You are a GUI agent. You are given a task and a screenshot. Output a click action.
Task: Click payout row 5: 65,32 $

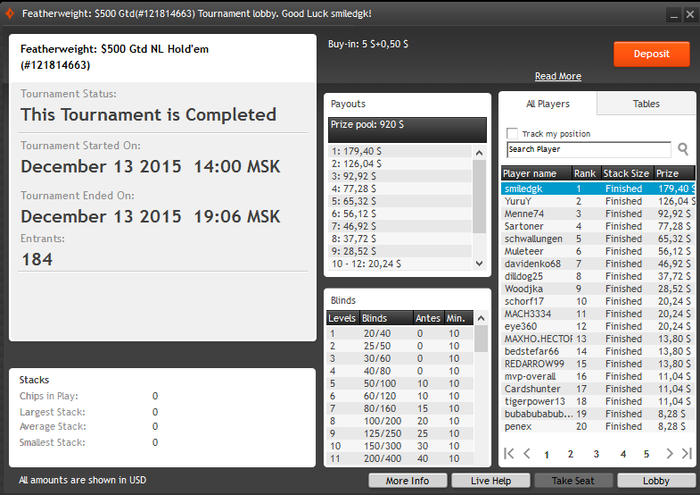point(400,201)
